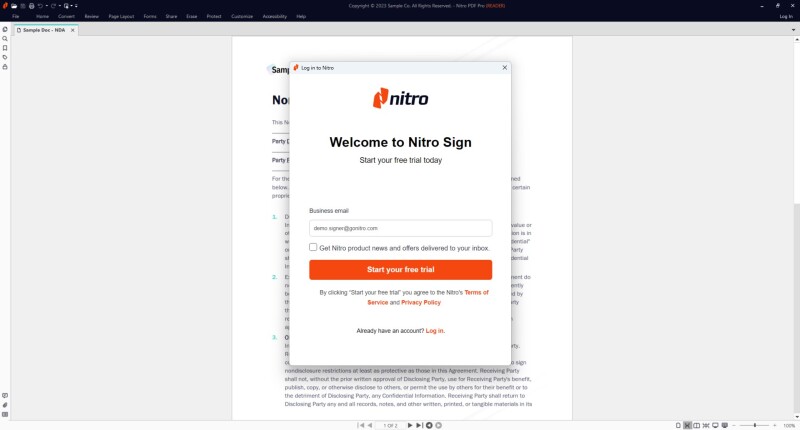
Task: Open the Search panel icon in left sidebar
Action: click(x=5, y=39)
